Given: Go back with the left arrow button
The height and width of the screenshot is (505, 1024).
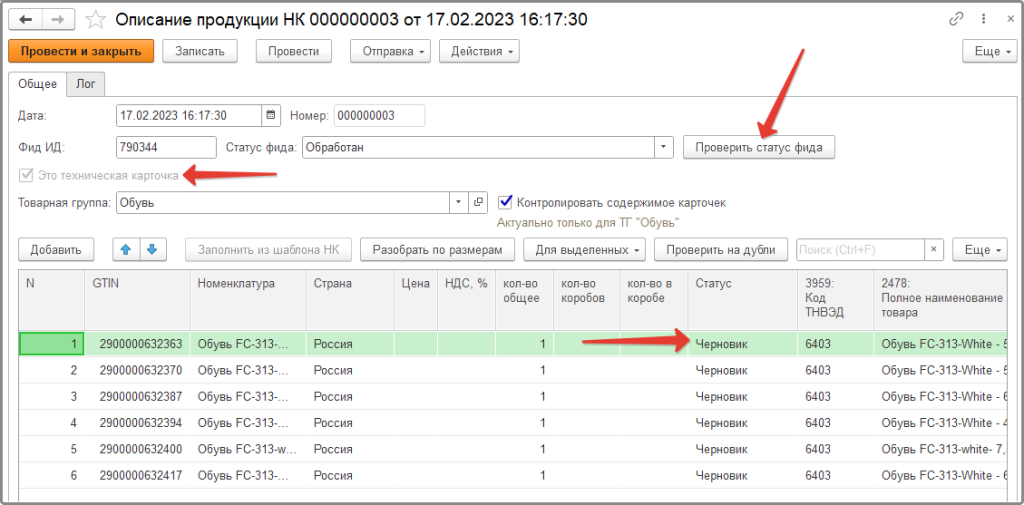Looking at the screenshot, I should 25,20.
